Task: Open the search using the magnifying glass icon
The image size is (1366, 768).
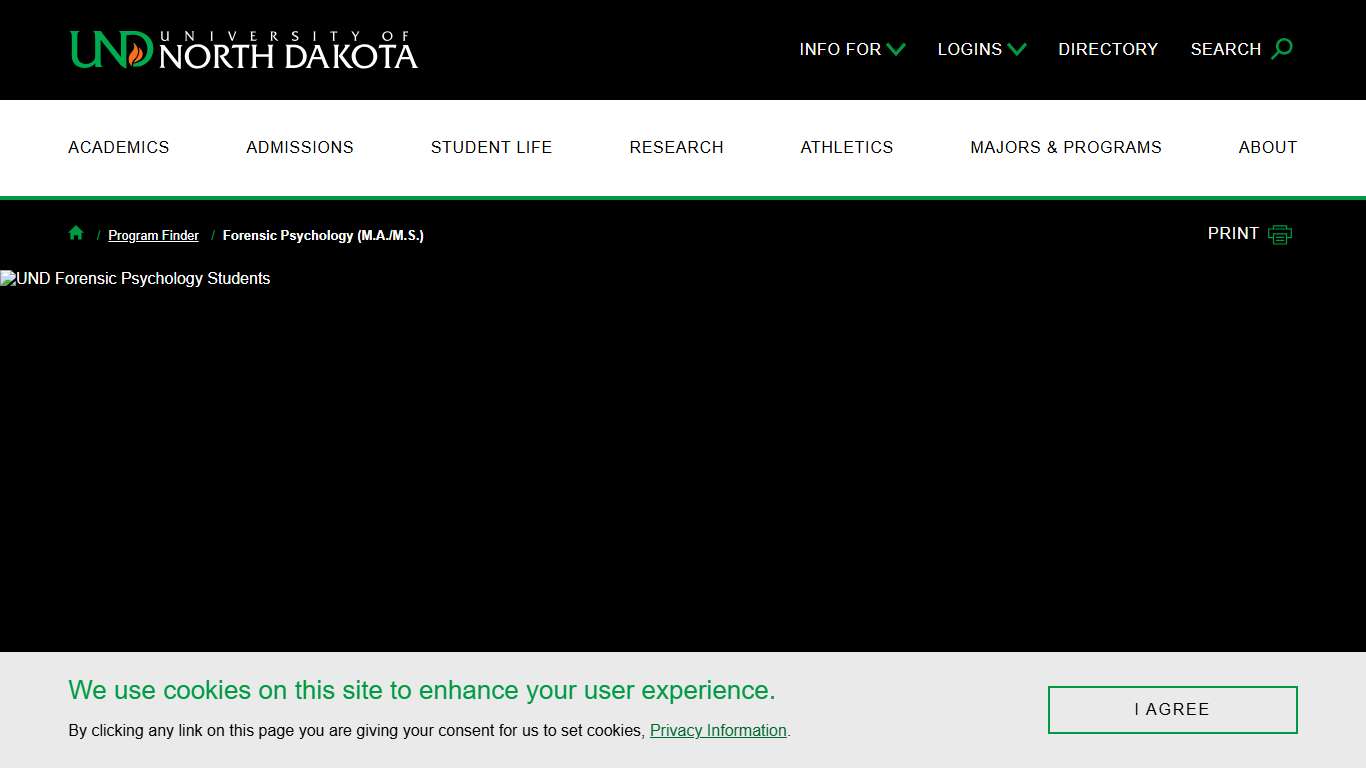Action: (x=1282, y=48)
